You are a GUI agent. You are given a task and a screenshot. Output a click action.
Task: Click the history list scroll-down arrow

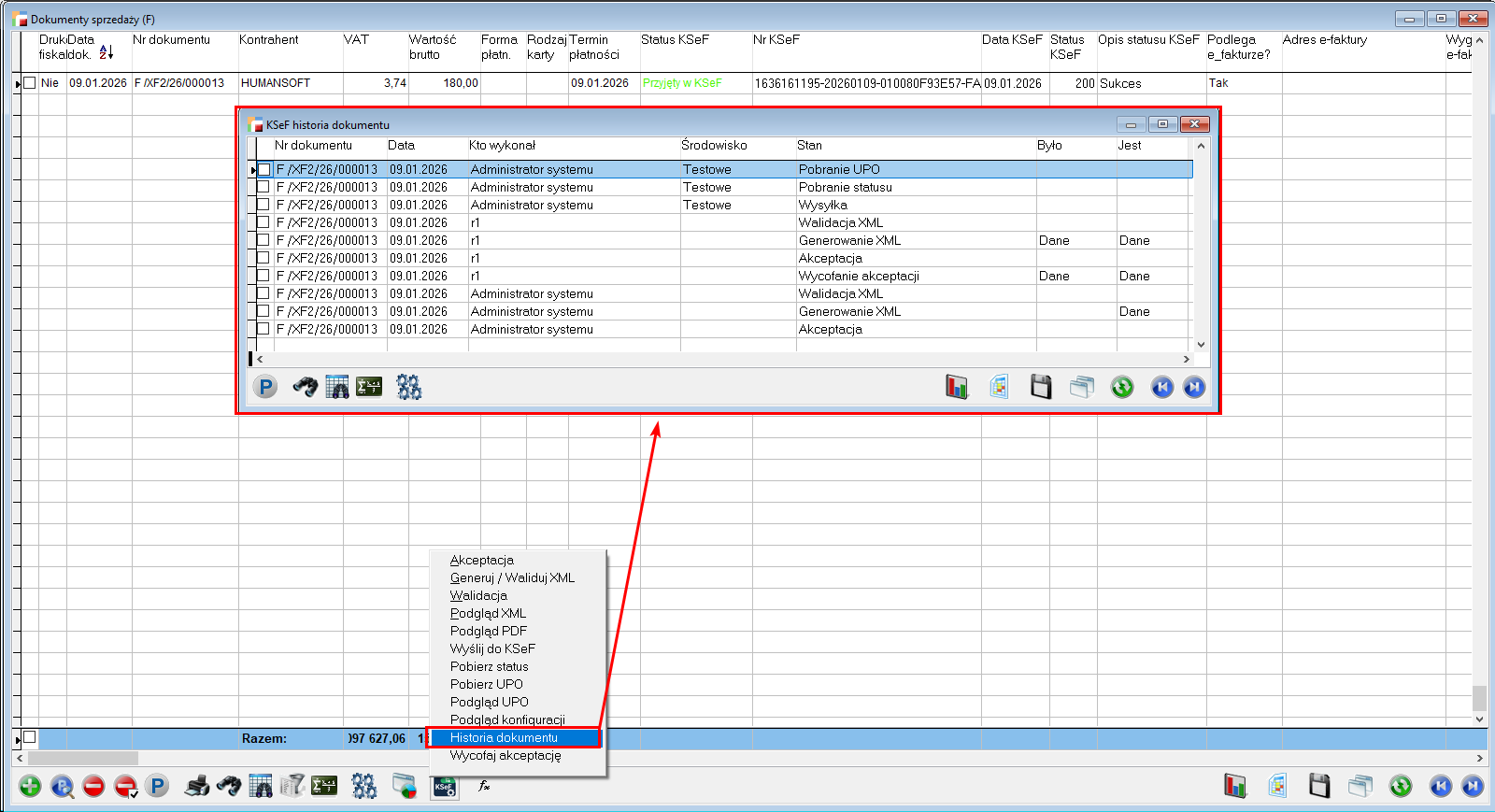tap(1201, 345)
